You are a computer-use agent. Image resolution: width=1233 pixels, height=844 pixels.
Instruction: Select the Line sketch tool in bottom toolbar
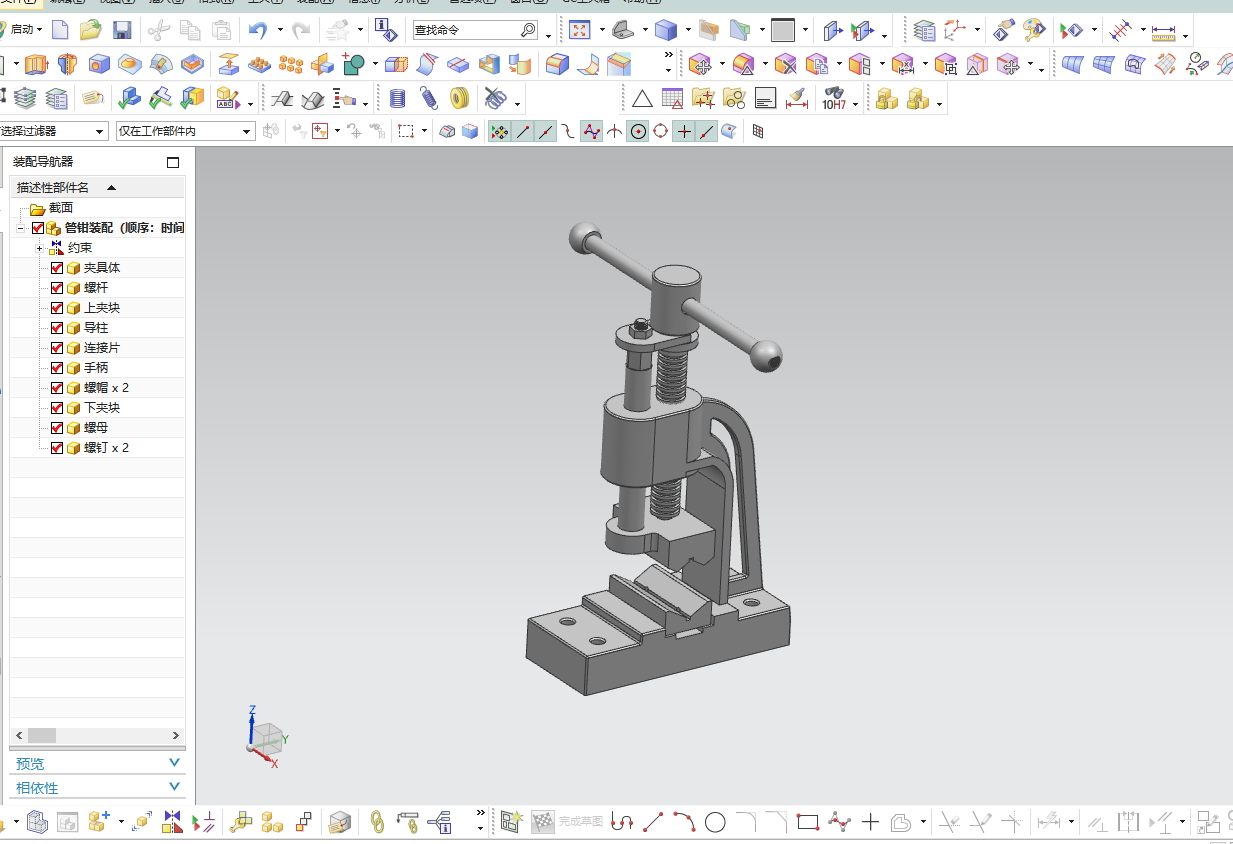click(653, 822)
